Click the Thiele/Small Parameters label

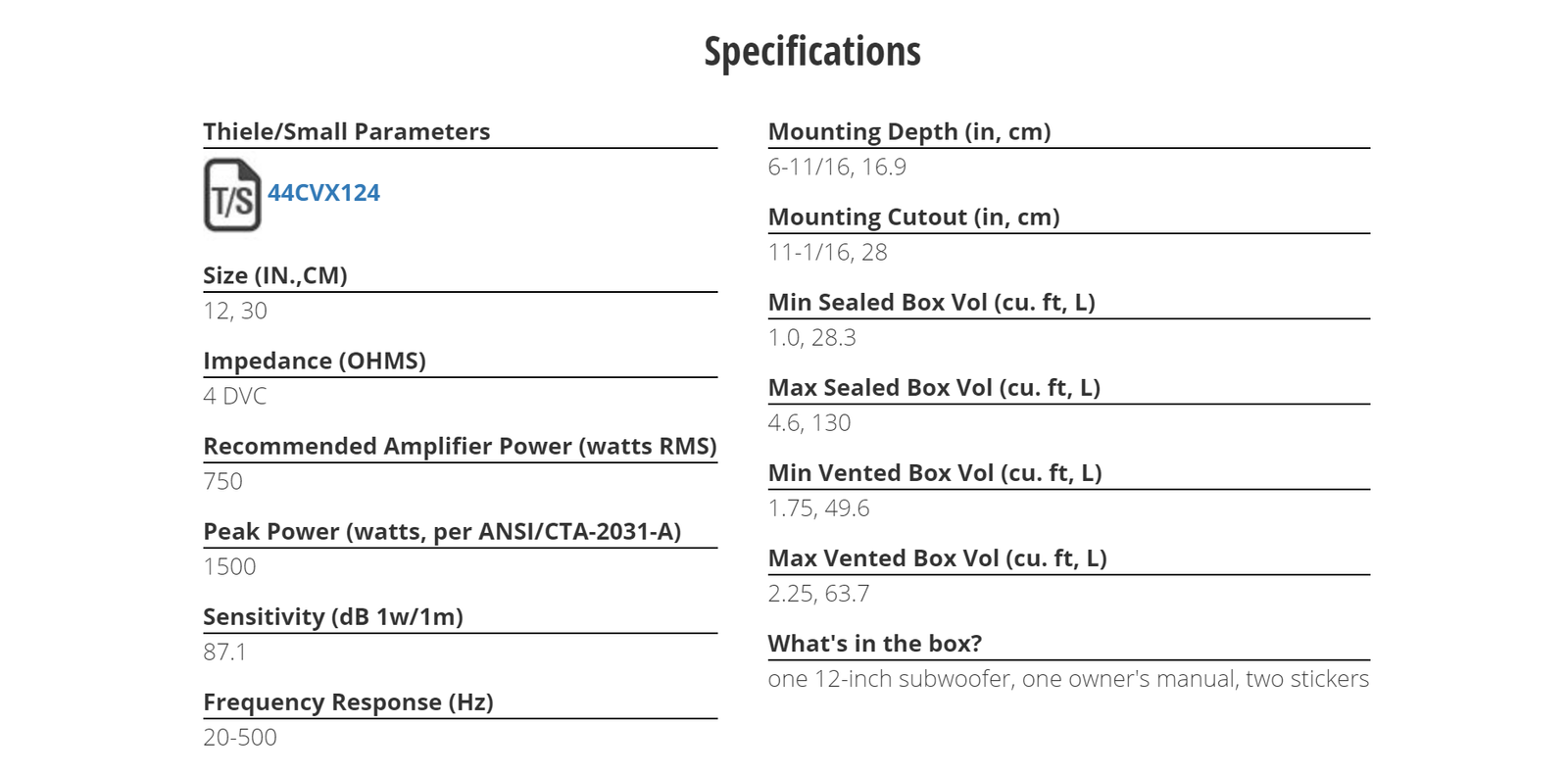point(346,131)
